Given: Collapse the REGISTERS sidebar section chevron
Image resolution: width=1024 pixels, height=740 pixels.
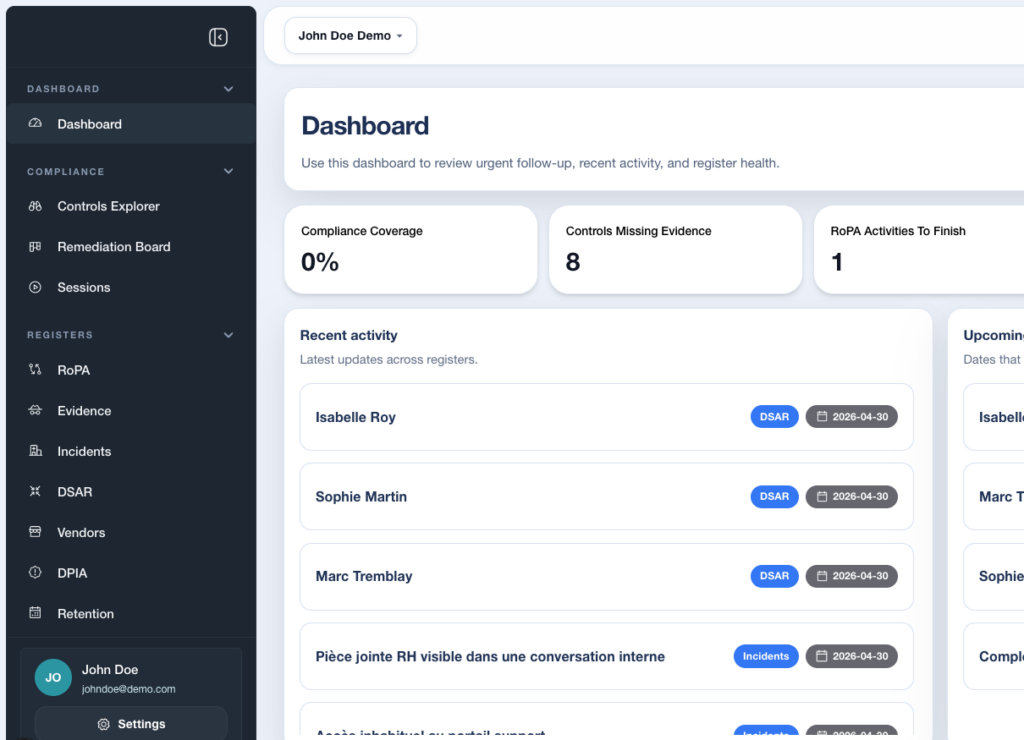Looking at the screenshot, I should (229, 335).
